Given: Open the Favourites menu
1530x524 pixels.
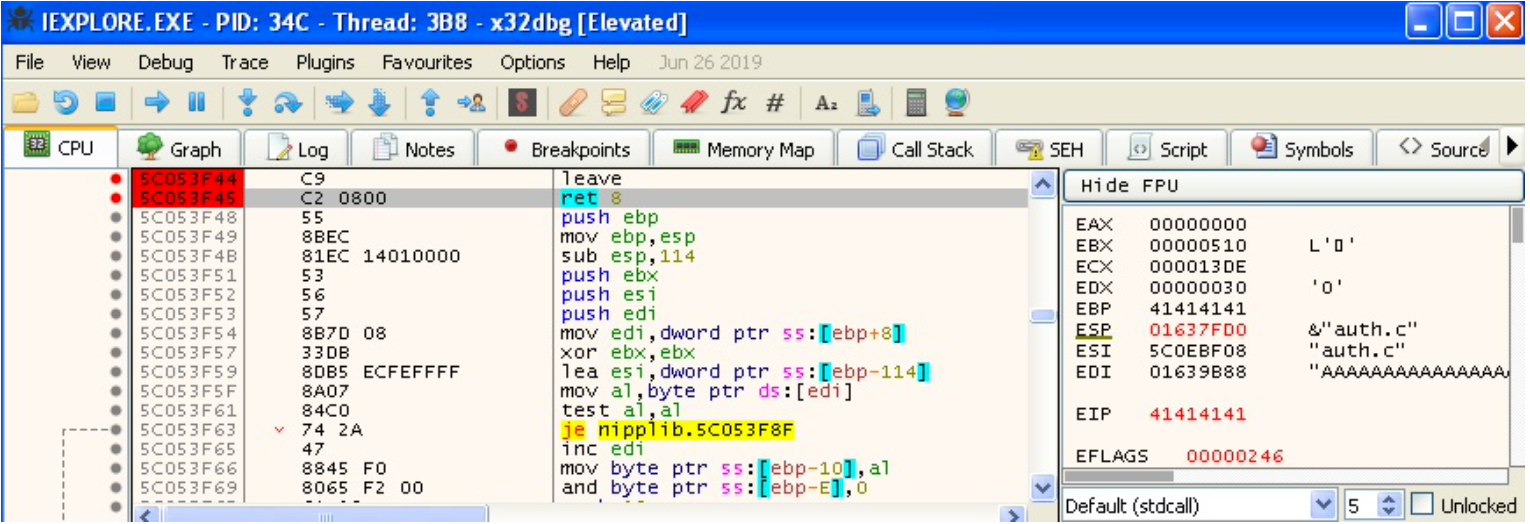Looking at the screenshot, I should coord(427,62).
